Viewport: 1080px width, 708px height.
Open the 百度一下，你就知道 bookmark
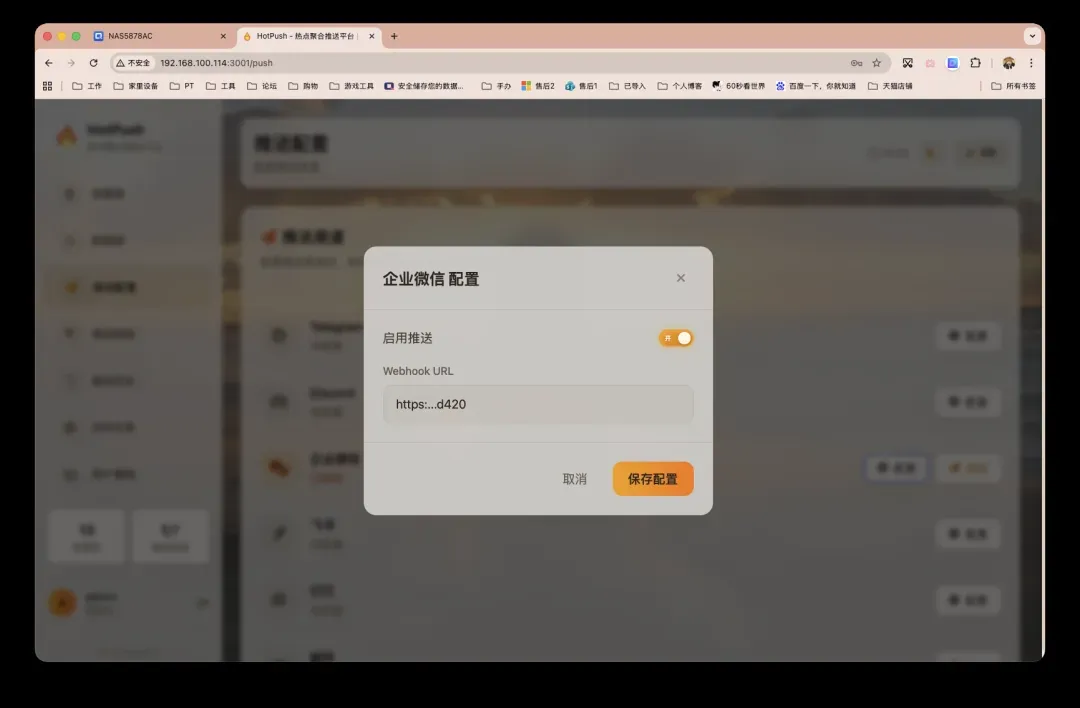click(815, 86)
